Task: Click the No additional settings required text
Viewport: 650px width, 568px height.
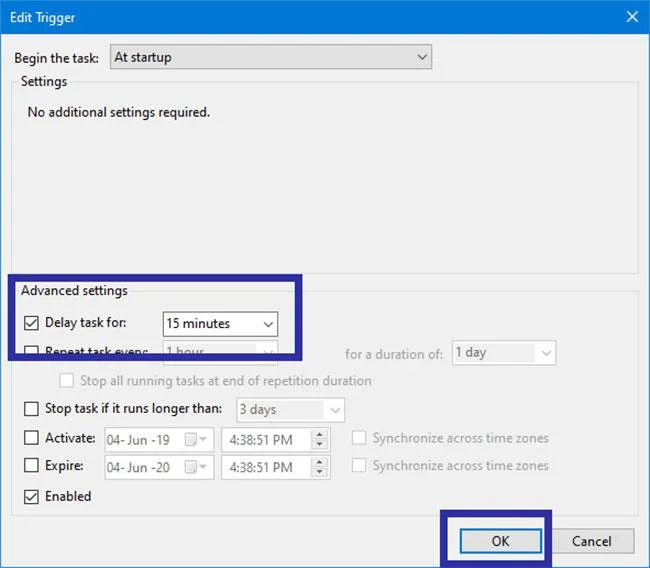Action: pos(119,112)
